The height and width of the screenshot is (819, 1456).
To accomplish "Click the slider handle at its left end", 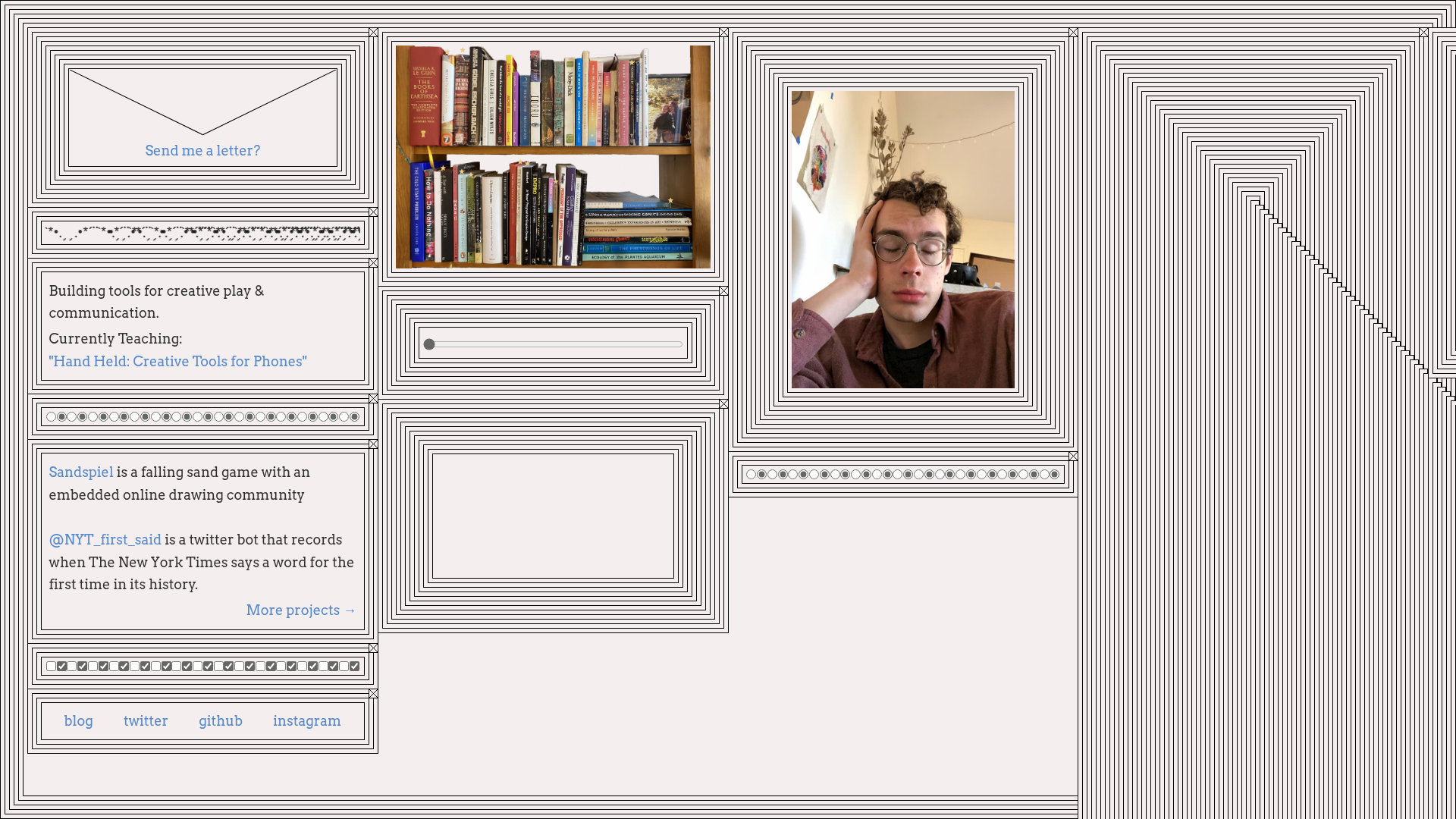I will 429,344.
